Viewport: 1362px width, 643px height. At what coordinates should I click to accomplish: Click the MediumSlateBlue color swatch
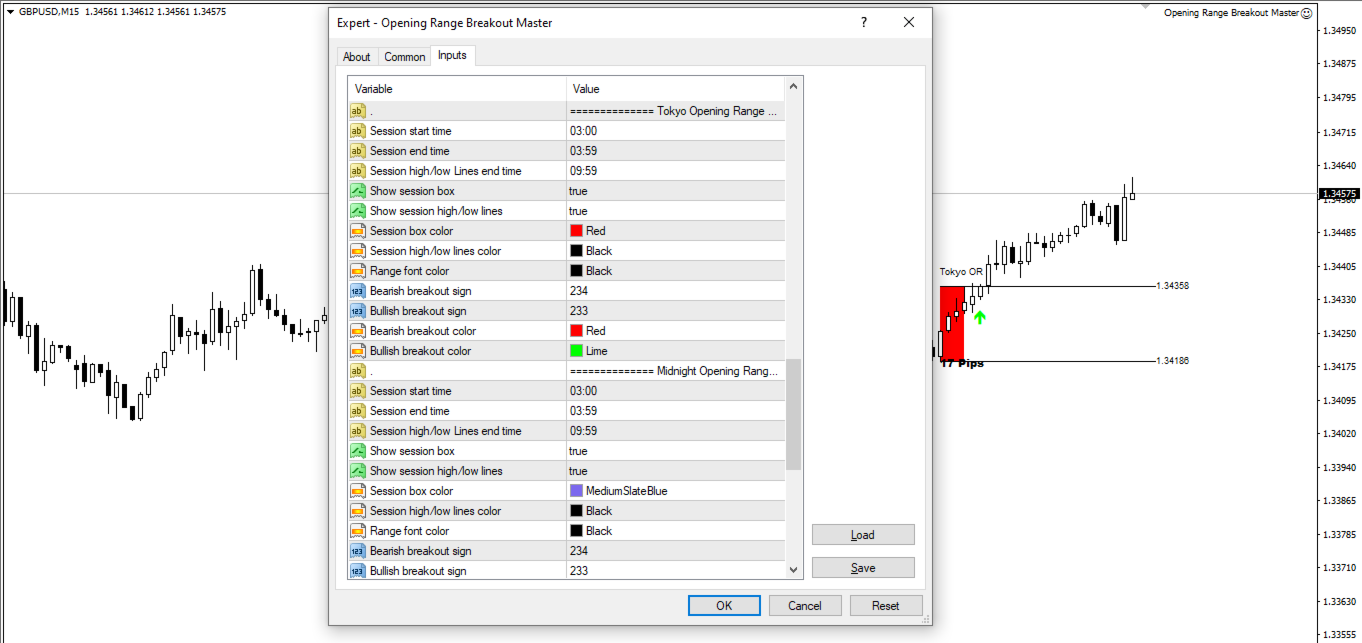575,491
